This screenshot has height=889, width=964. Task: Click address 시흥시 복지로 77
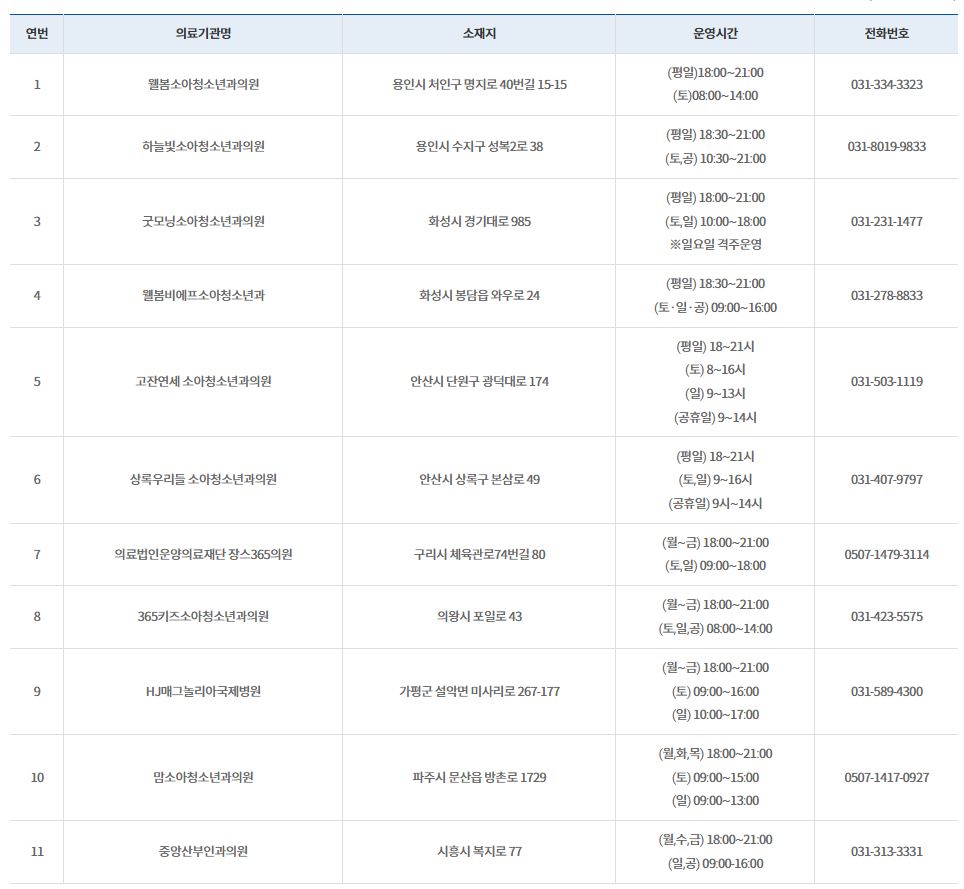pyautogui.click(x=479, y=851)
